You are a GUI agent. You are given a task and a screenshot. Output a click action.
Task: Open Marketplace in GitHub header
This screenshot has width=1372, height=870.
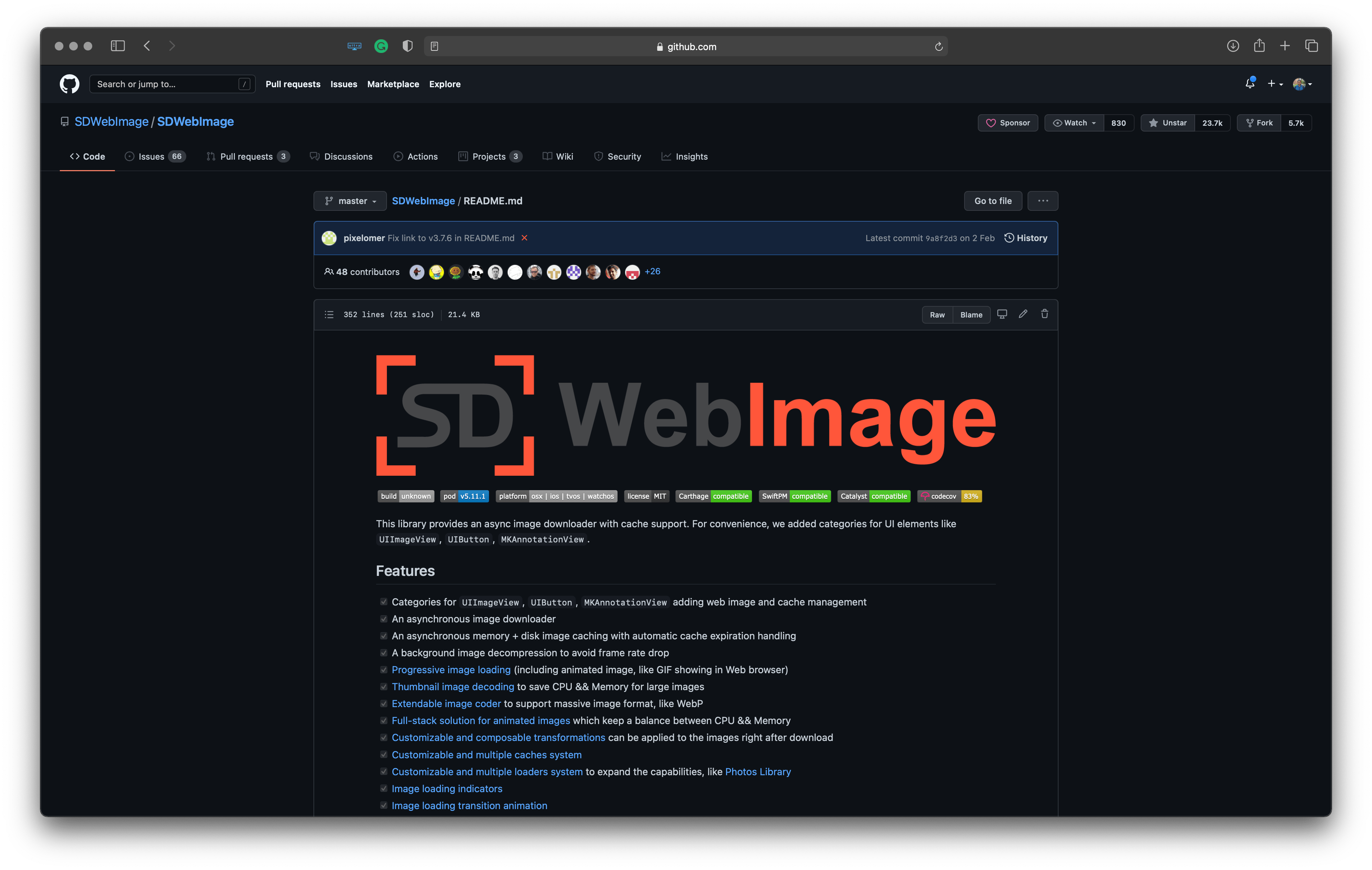point(393,84)
